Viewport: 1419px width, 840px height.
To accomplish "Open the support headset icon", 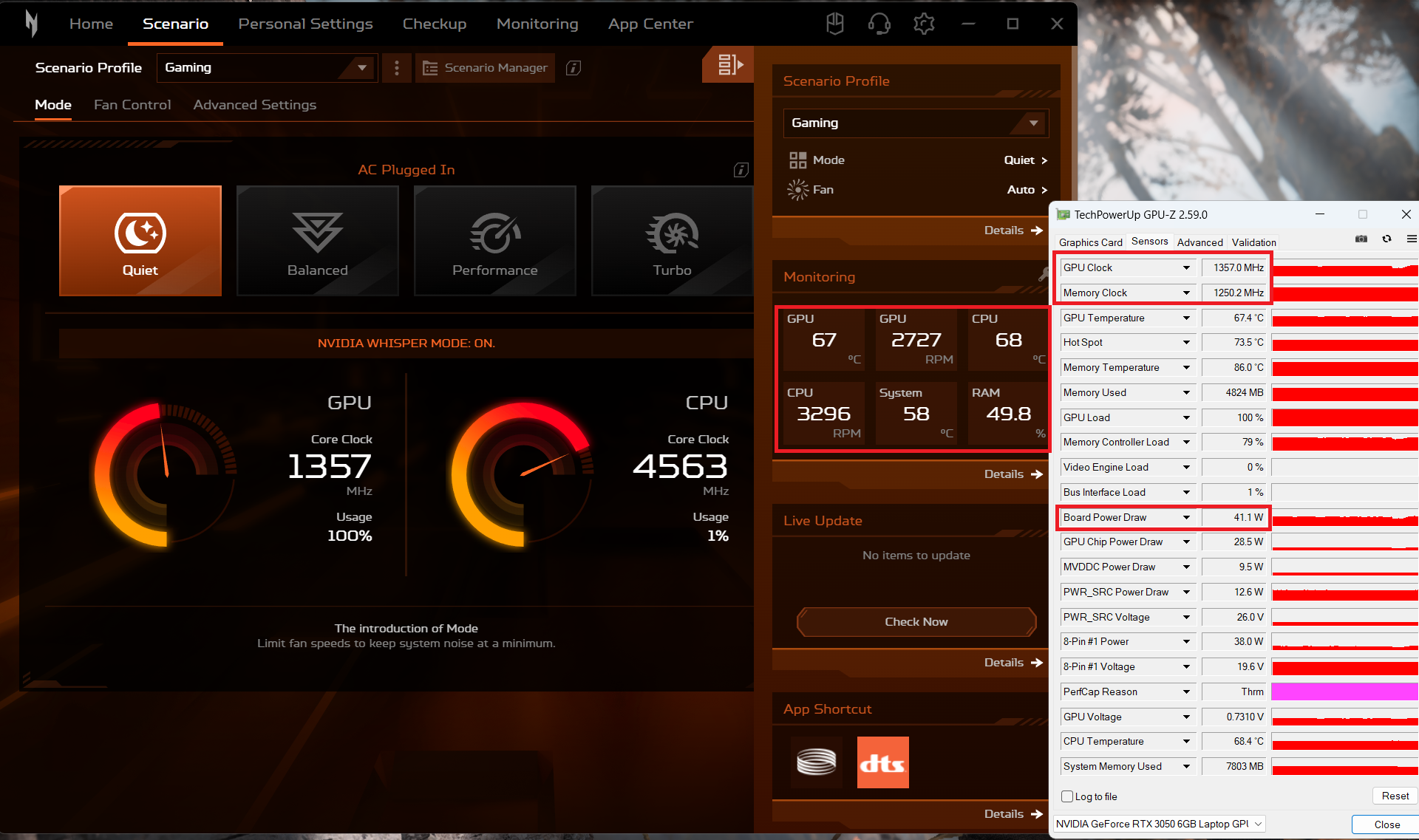I will 879,24.
